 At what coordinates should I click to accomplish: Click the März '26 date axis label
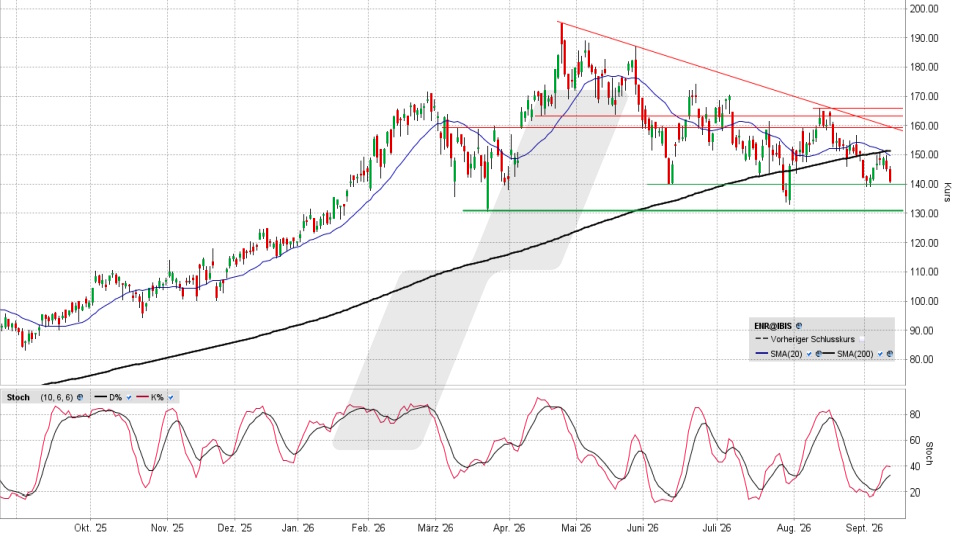tap(435, 528)
